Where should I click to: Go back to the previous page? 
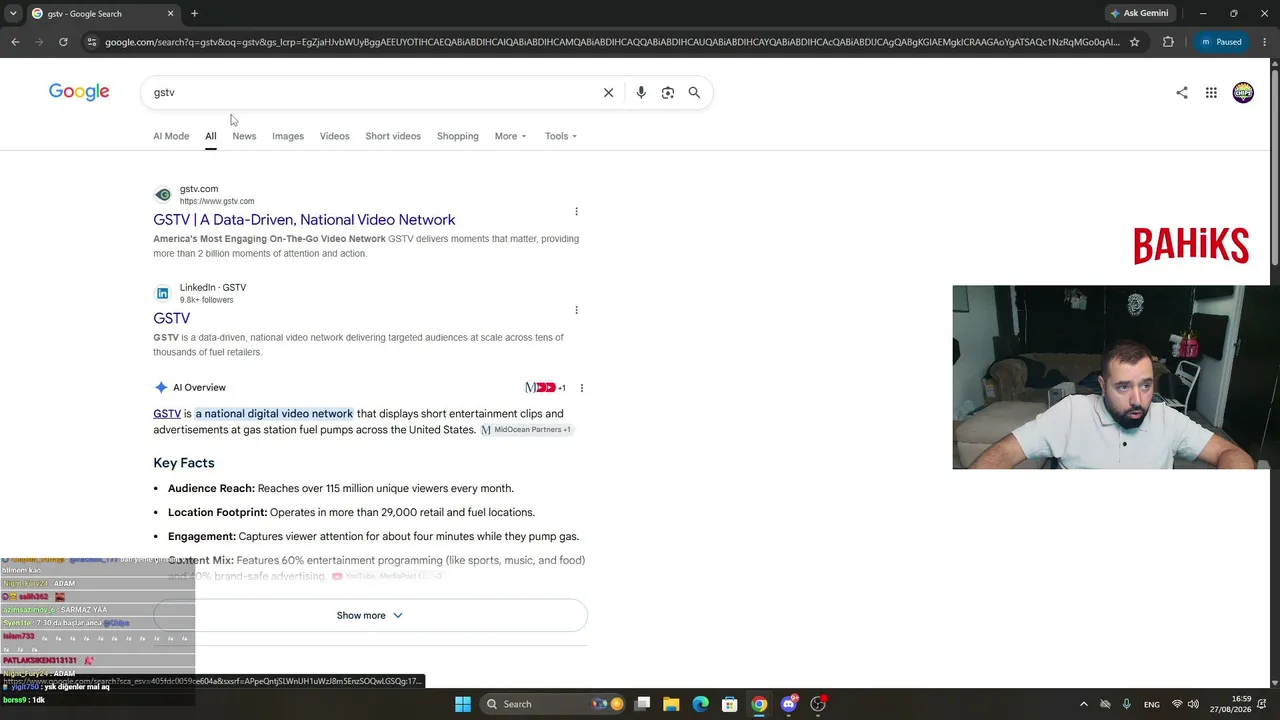click(15, 42)
